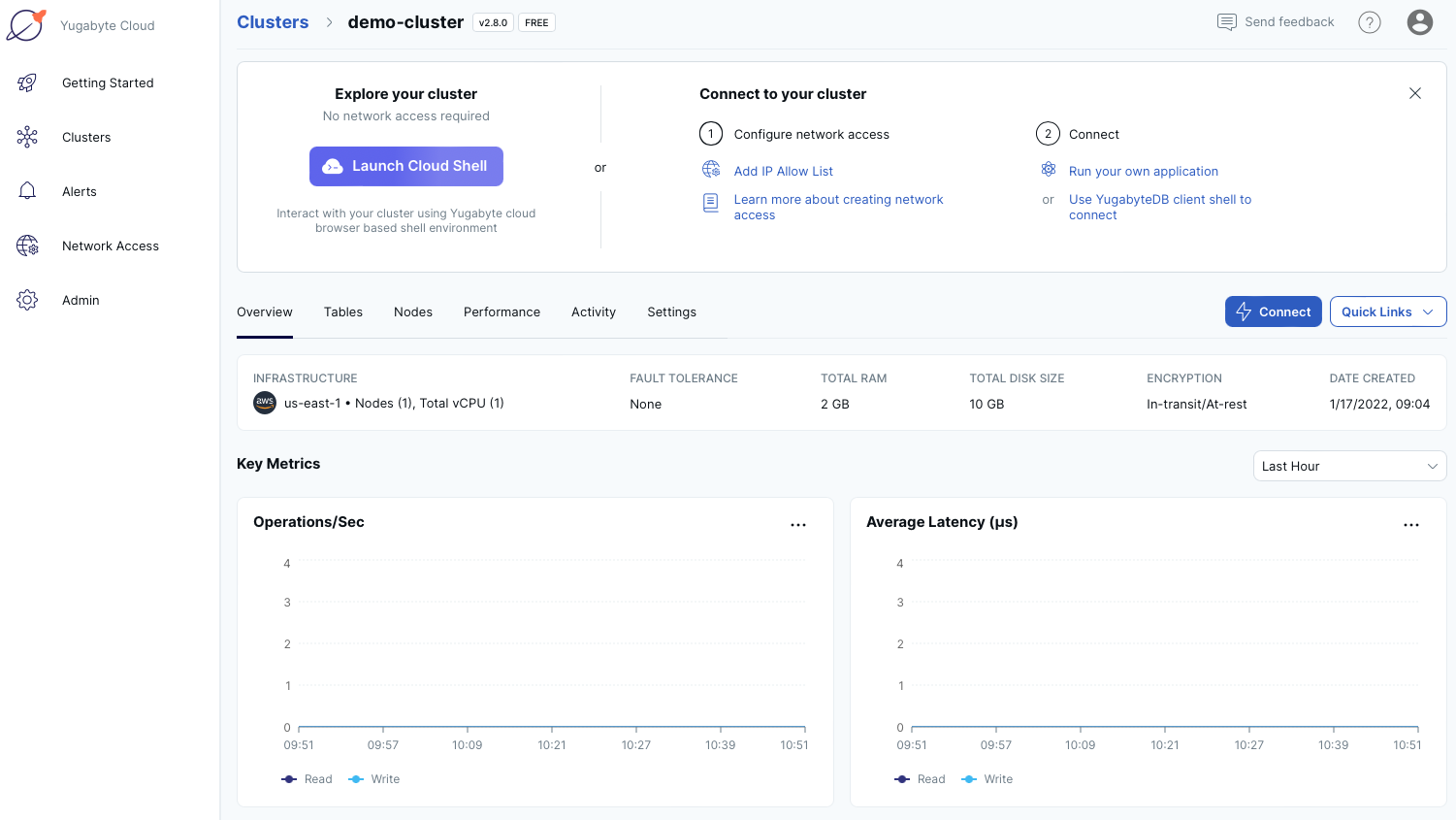
Task: Click the atom icon beside Run your own application
Action: (x=1049, y=169)
